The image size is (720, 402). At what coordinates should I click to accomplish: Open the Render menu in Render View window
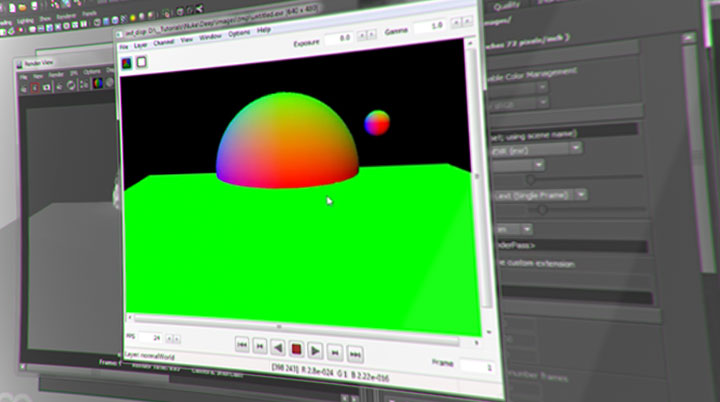click(x=56, y=74)
